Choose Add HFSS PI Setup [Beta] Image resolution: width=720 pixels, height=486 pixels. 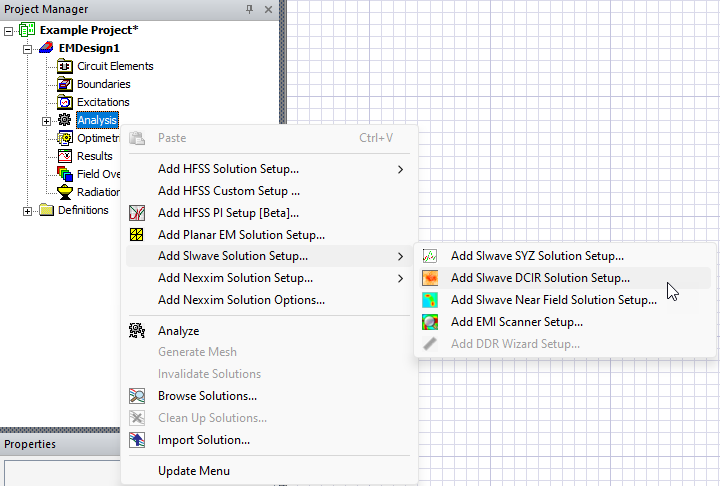click(x=269, y=213)
